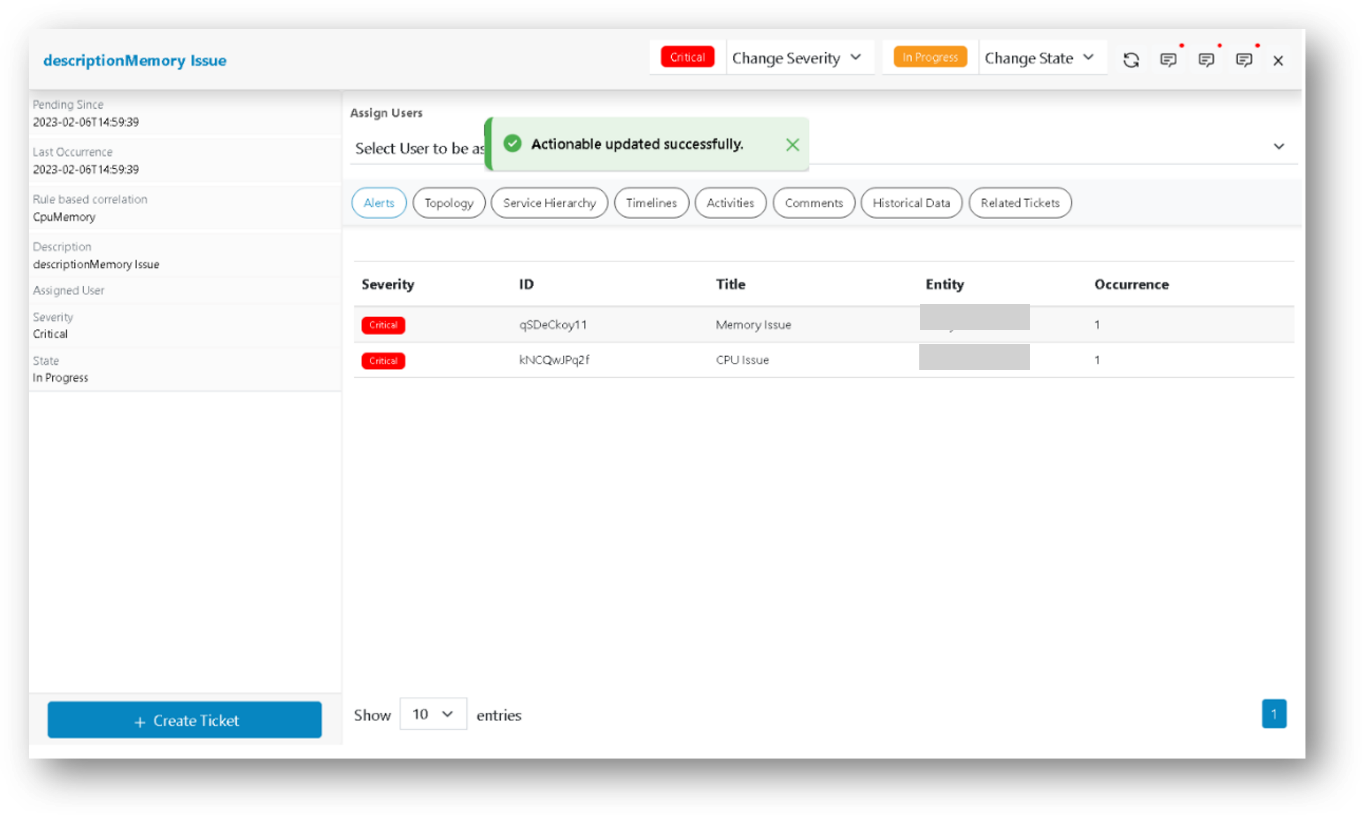Screen dimensions: 1364x817
Task: Open the Comments tab
Action: 814,203
